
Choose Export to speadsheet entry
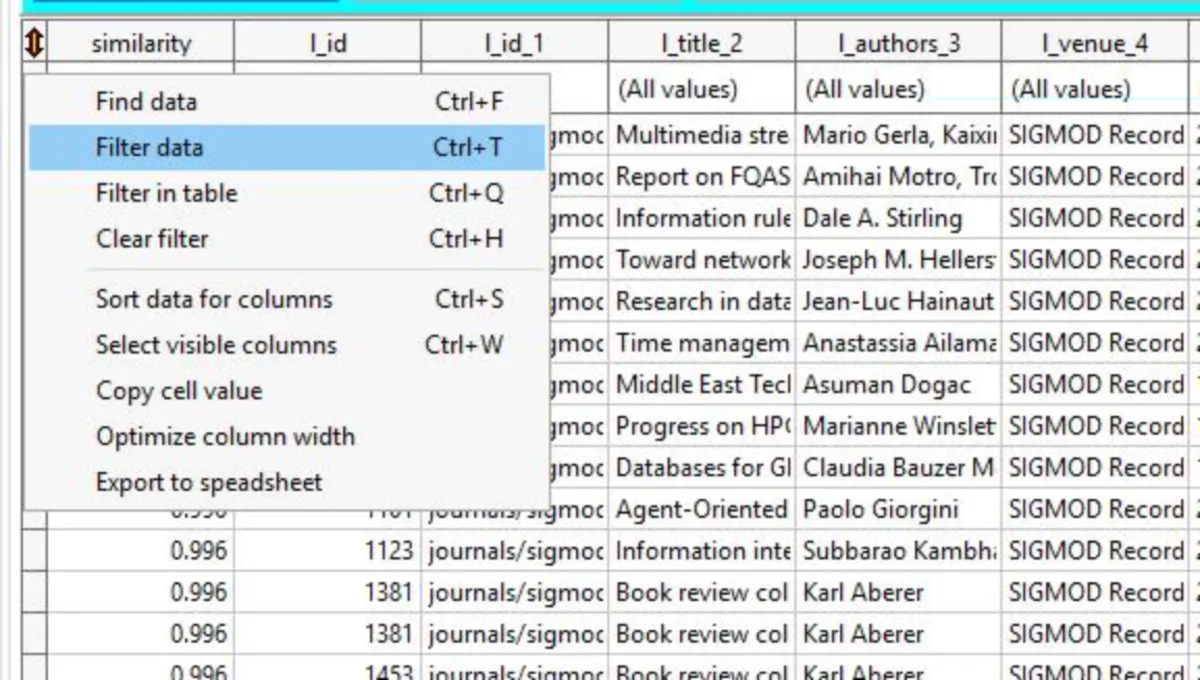287,484
